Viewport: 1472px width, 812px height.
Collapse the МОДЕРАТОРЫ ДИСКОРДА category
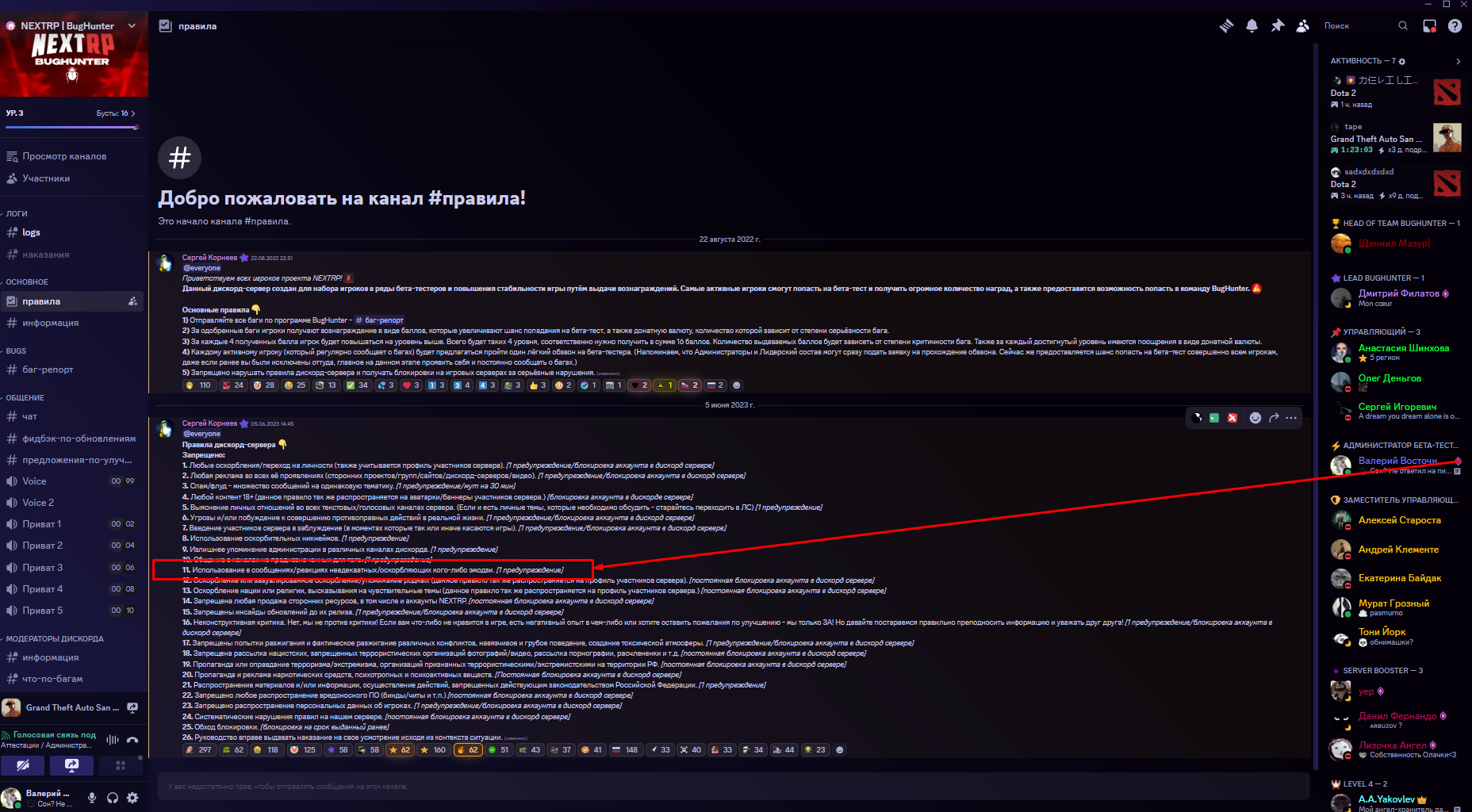[x=54, y=638]
